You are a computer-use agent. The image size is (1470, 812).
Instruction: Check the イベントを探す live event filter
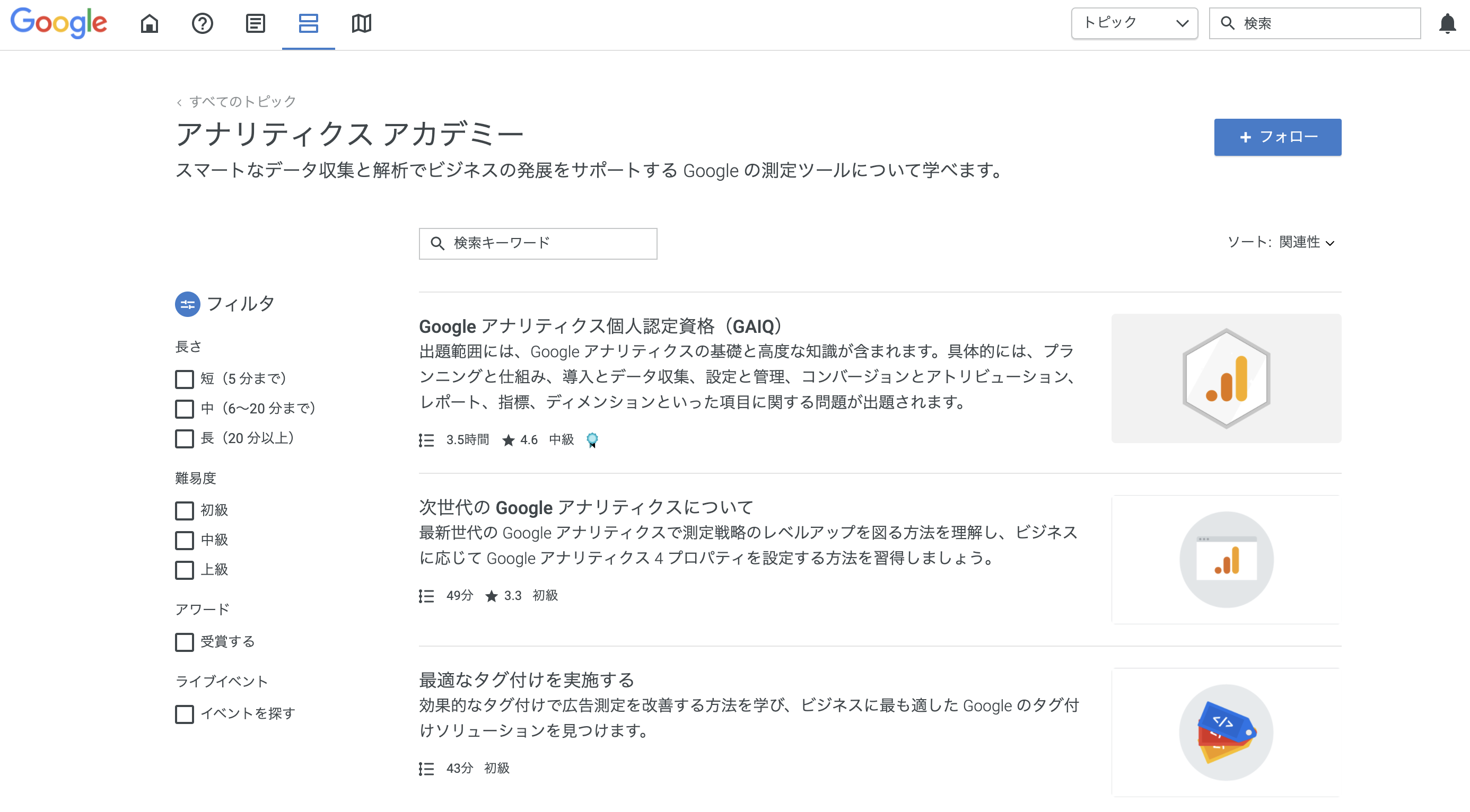tap(185, 714)
